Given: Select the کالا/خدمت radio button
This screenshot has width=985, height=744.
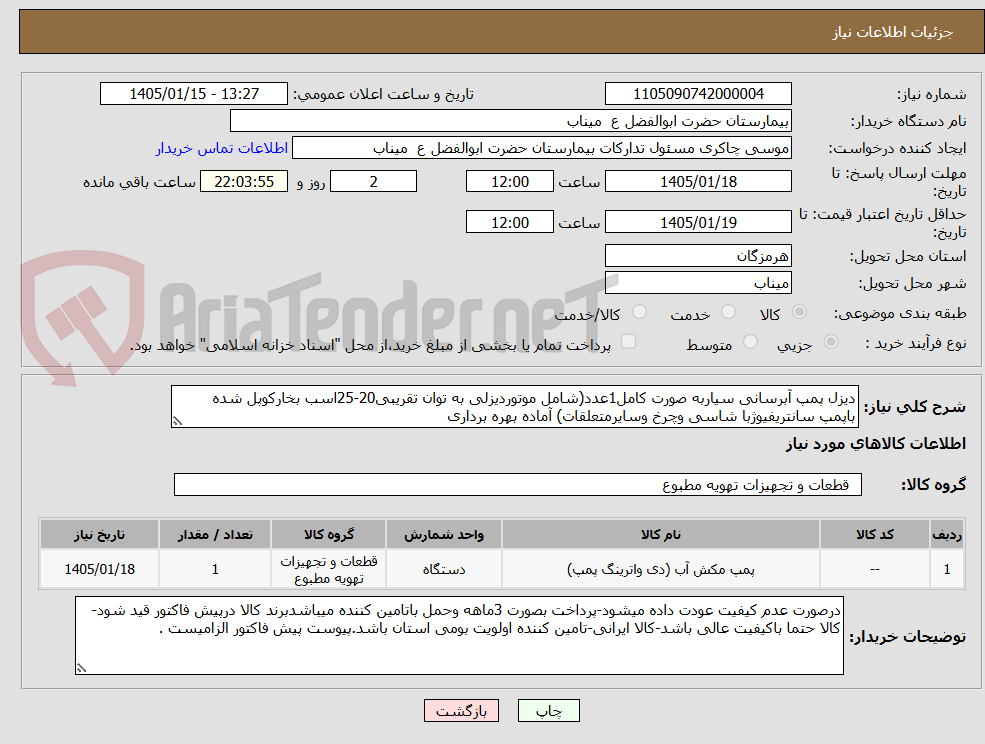Looking at the screenshot, I should (x=639, y=312).
